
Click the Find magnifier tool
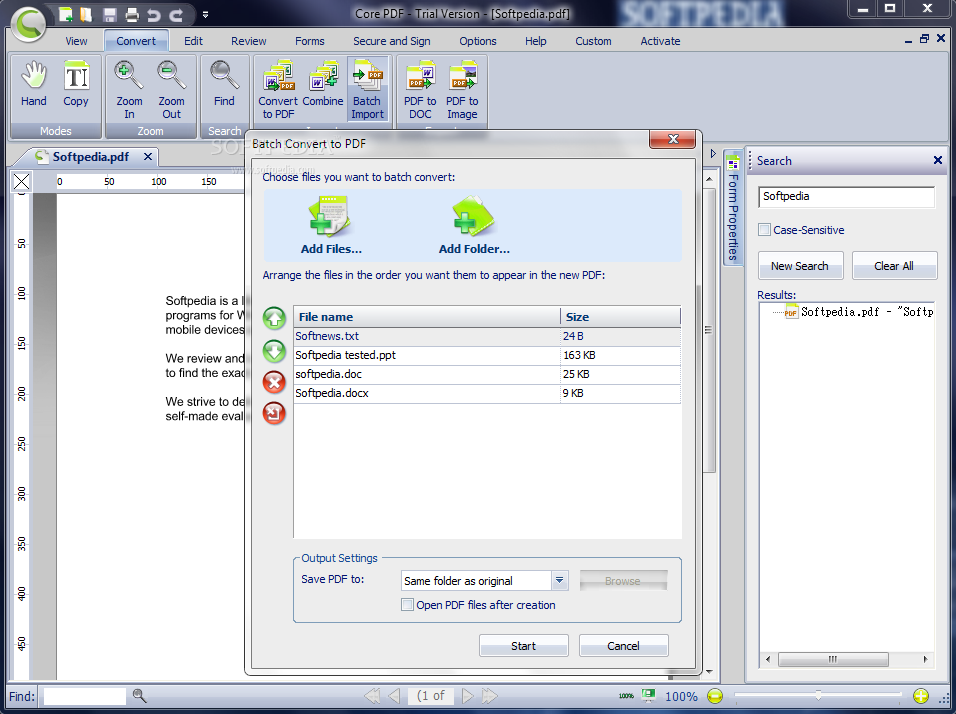click(x=224, y=84)
